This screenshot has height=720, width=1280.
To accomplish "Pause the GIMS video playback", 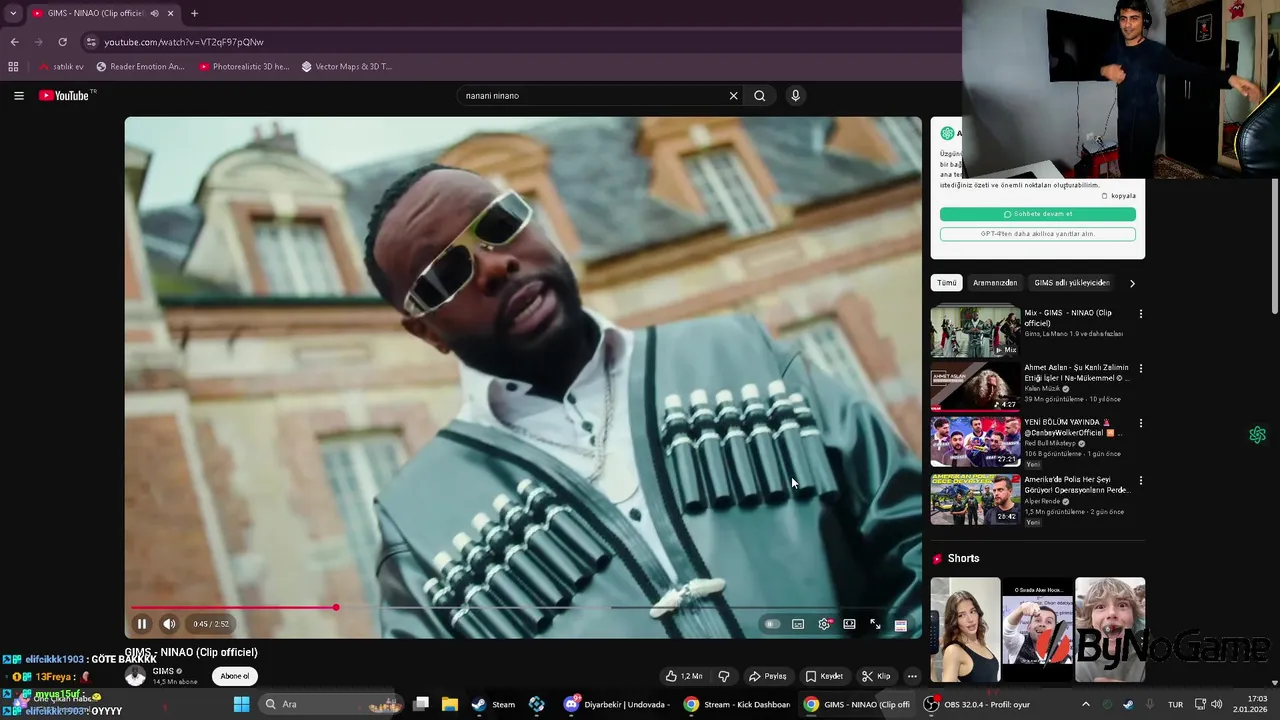I will [142, 624].
